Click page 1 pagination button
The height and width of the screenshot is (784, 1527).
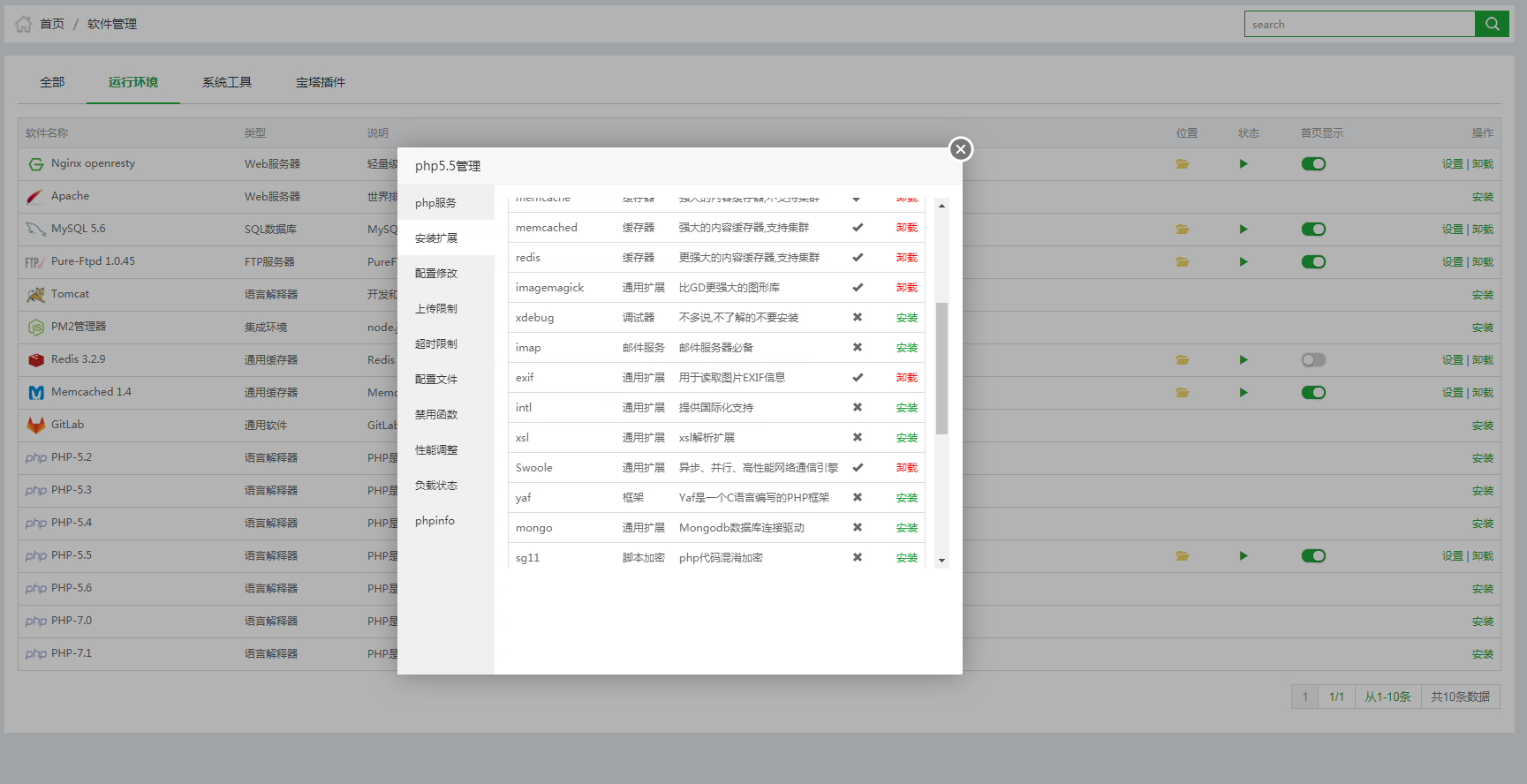click(x=1304, y=697)
